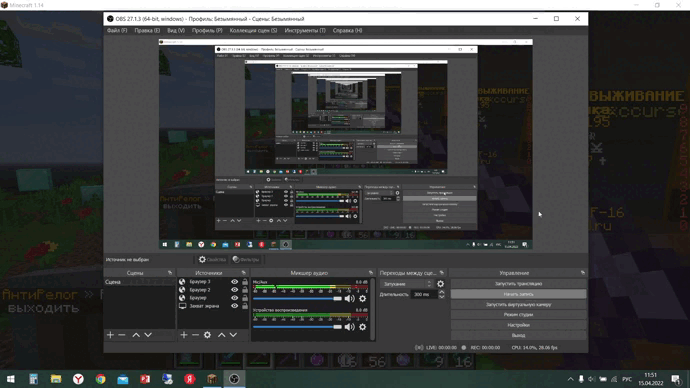Image resolution: width=690 pixels, height=388 pixels.
Task: Open Настройки button in Управление
Action: pos(518,325)
